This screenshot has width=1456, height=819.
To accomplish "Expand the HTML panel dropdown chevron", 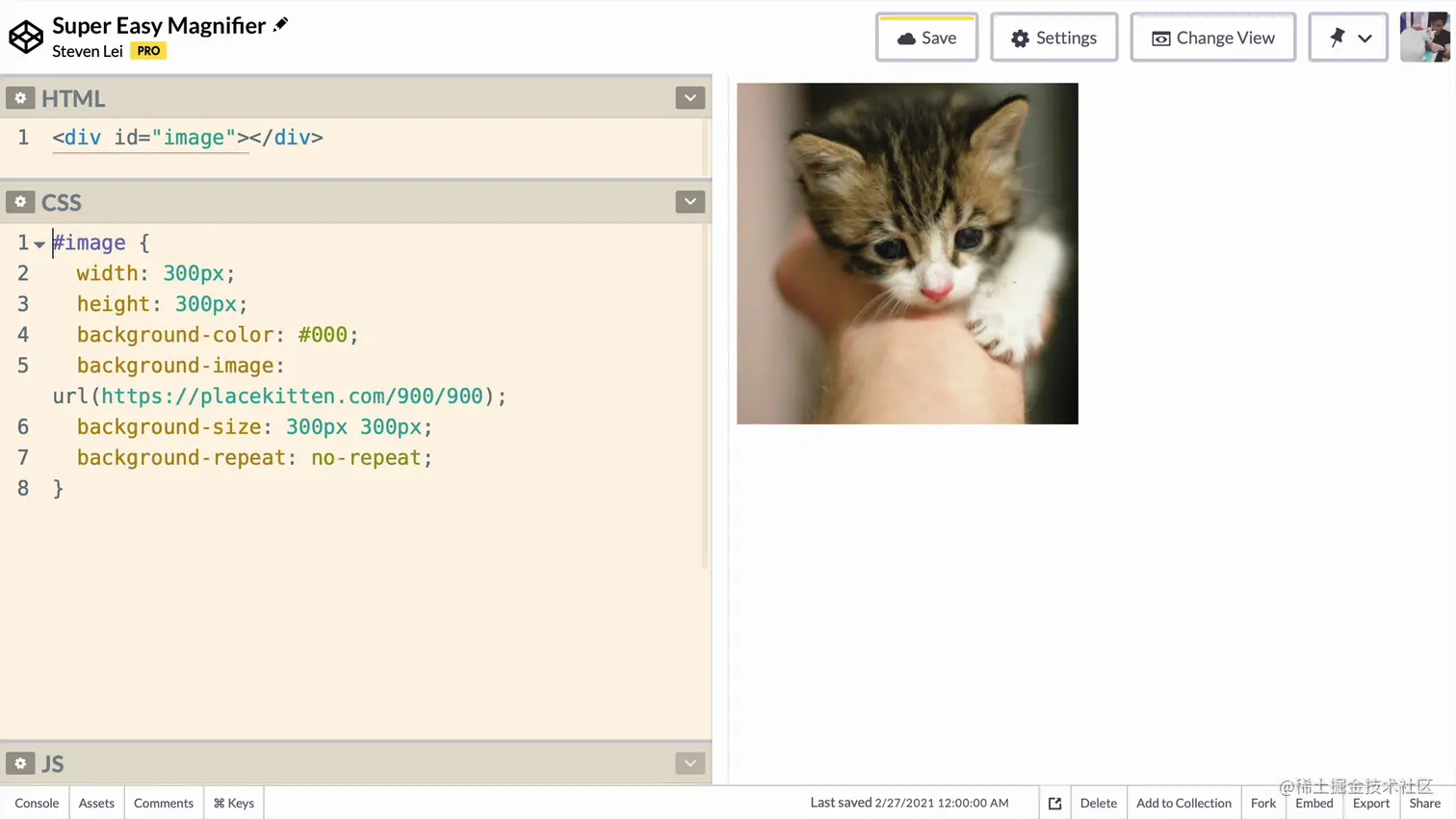I will click(690, 98).
